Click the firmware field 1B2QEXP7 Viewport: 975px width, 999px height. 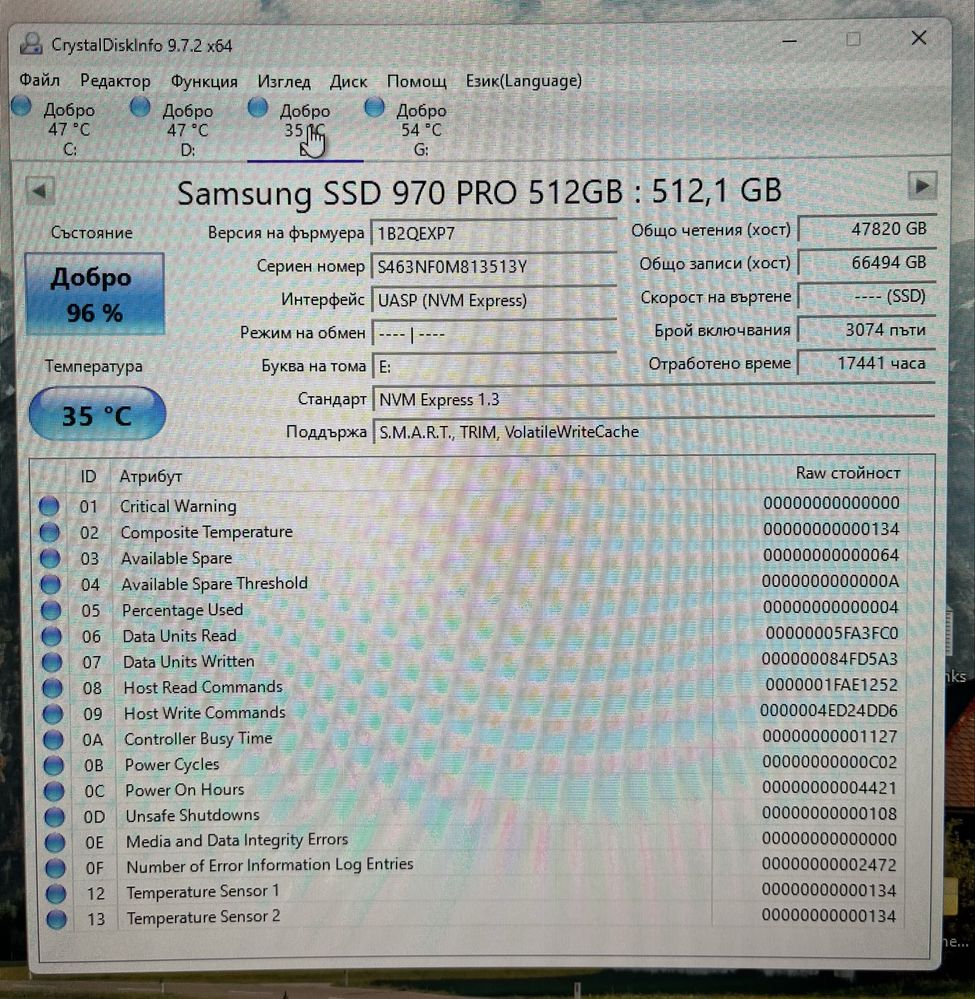493,233
